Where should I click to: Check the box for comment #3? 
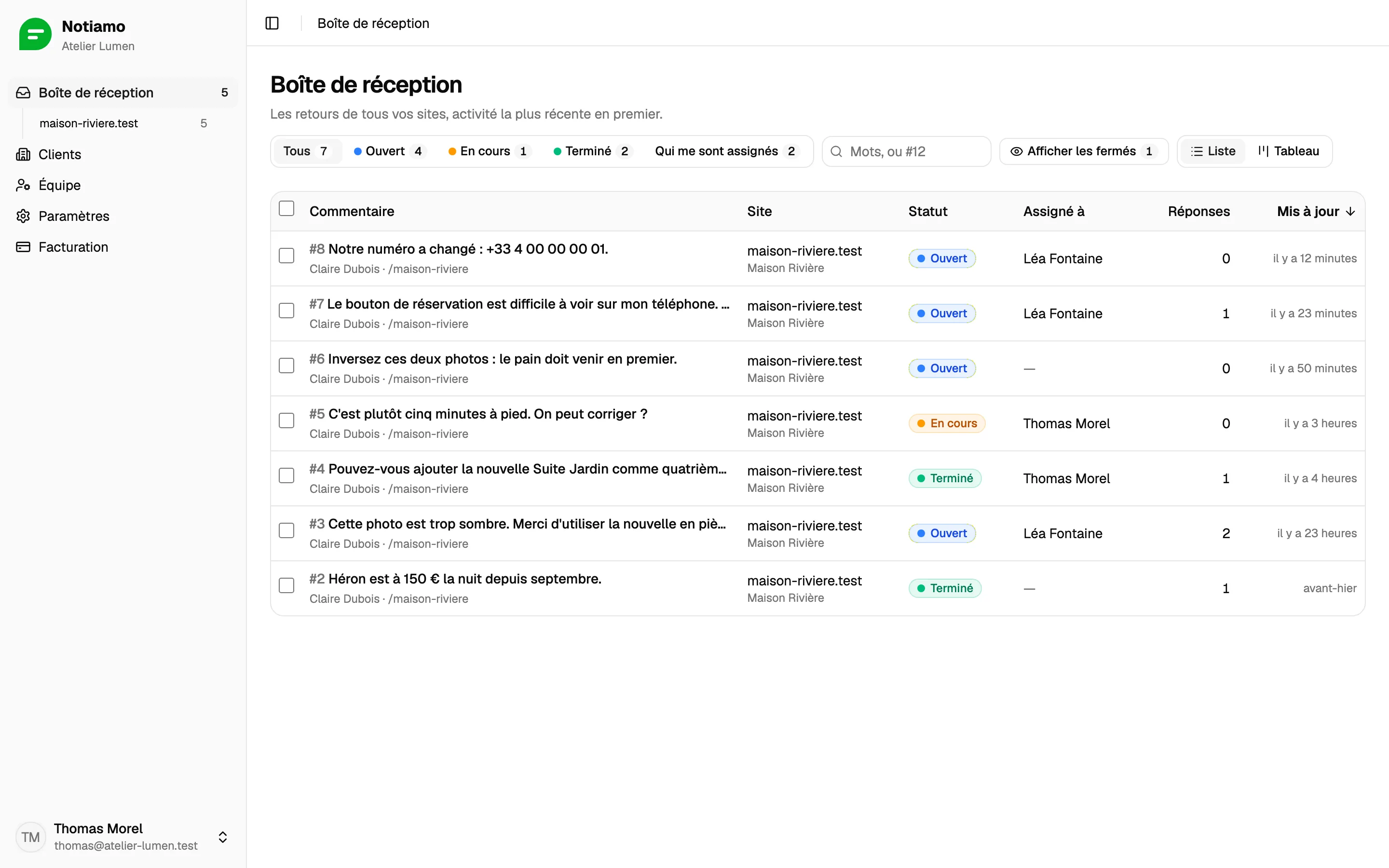[286, 531]
